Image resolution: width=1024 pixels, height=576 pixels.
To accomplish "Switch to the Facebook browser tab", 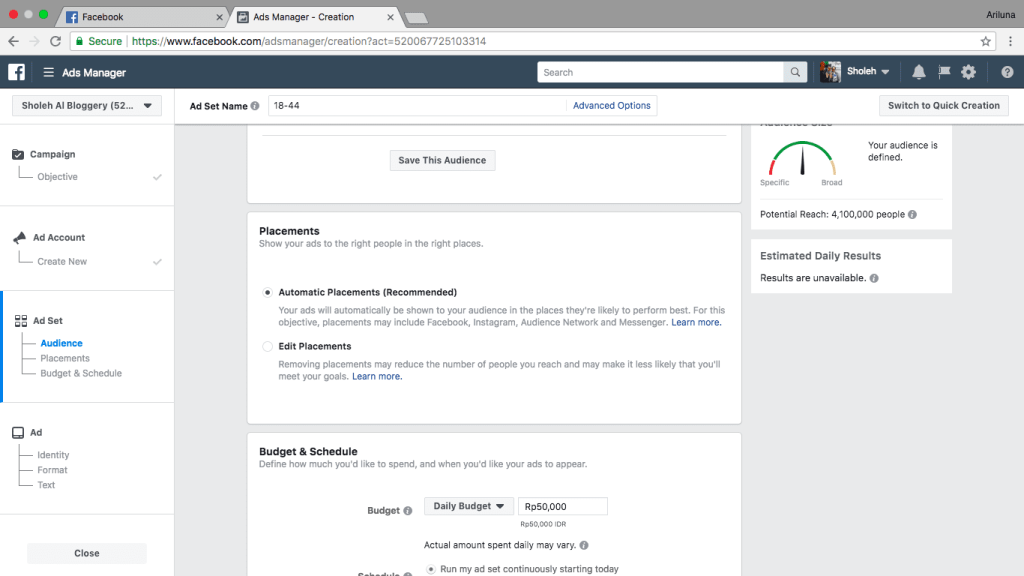I will tap(143, 17).
